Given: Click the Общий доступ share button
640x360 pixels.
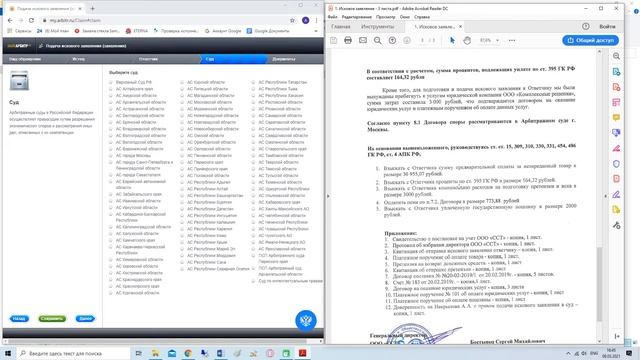Looking at the screenshot, I should click(x=591, y=40).
